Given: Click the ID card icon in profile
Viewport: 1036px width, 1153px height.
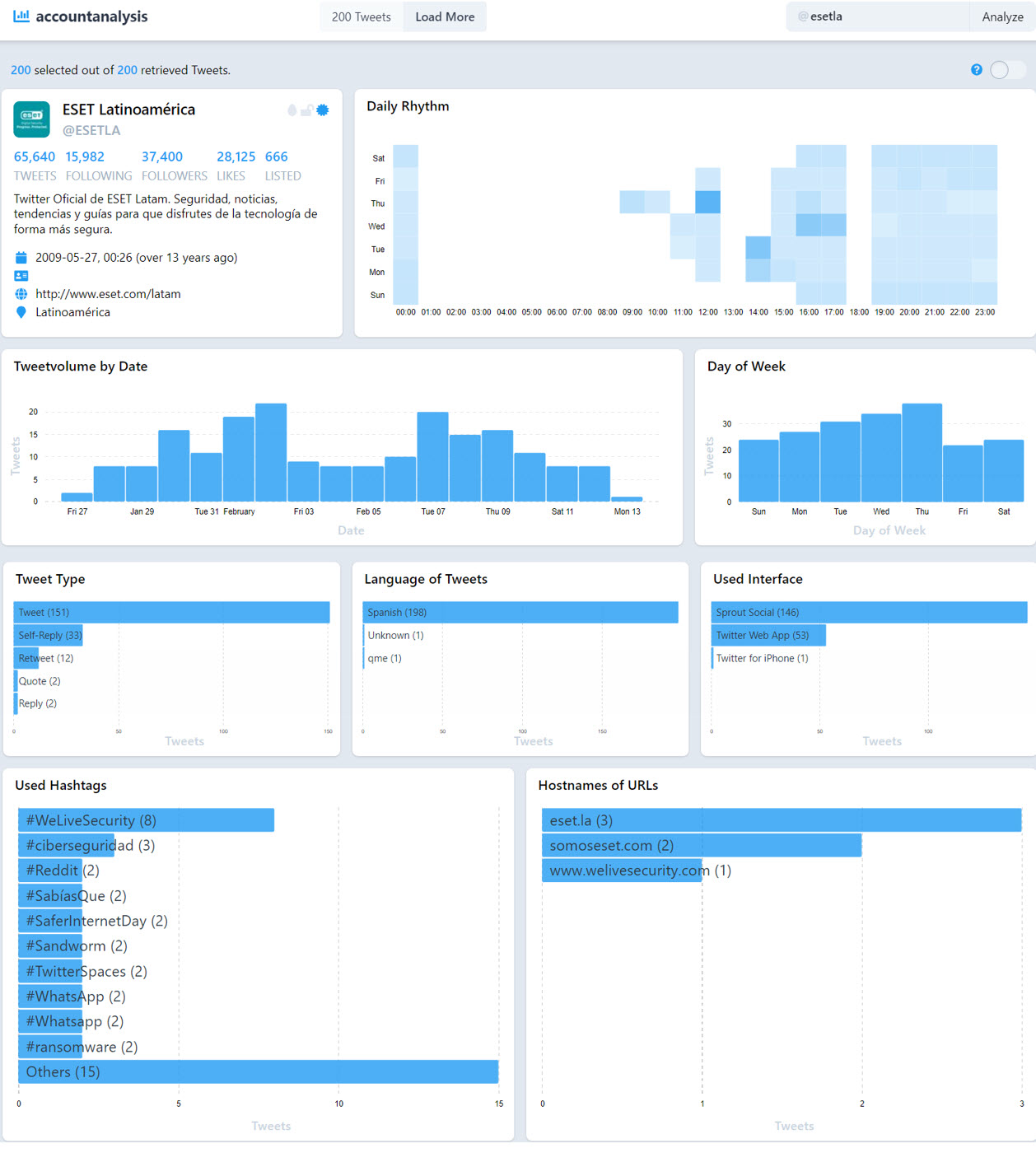Looking at the screenshot, I should pos(21,276).
